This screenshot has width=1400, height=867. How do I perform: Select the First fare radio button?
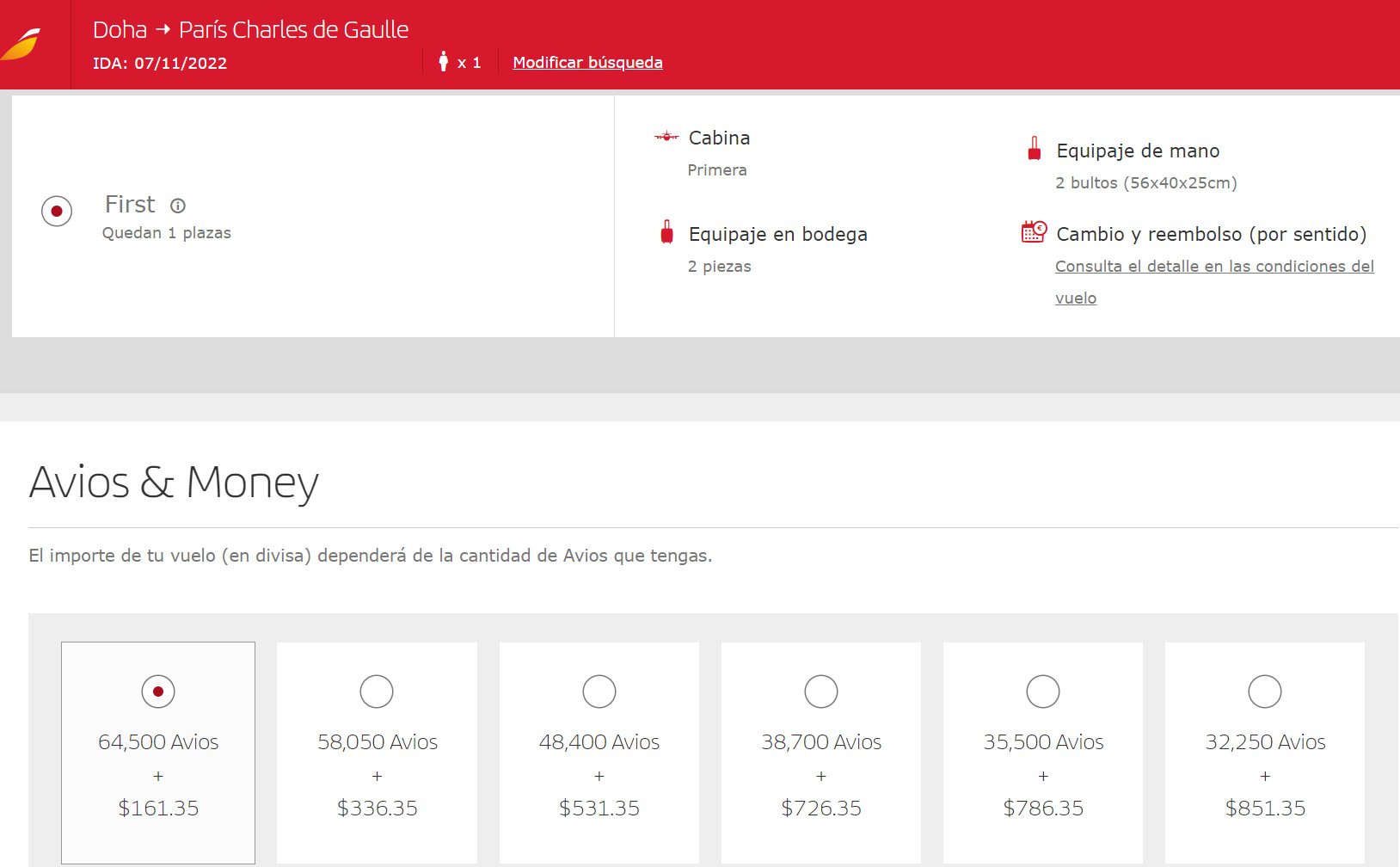(x=57, y=211)
